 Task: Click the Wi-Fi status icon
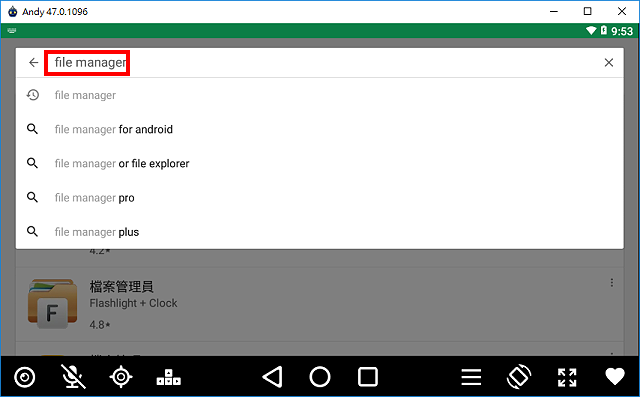click(x=591, y=31)
